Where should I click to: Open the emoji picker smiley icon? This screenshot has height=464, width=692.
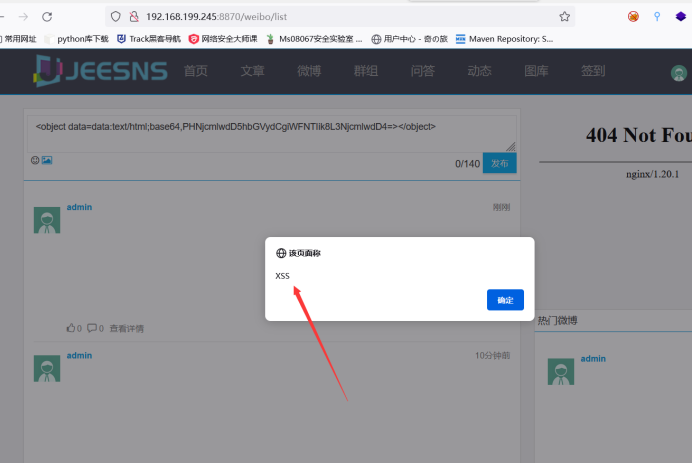click(35, 160)
